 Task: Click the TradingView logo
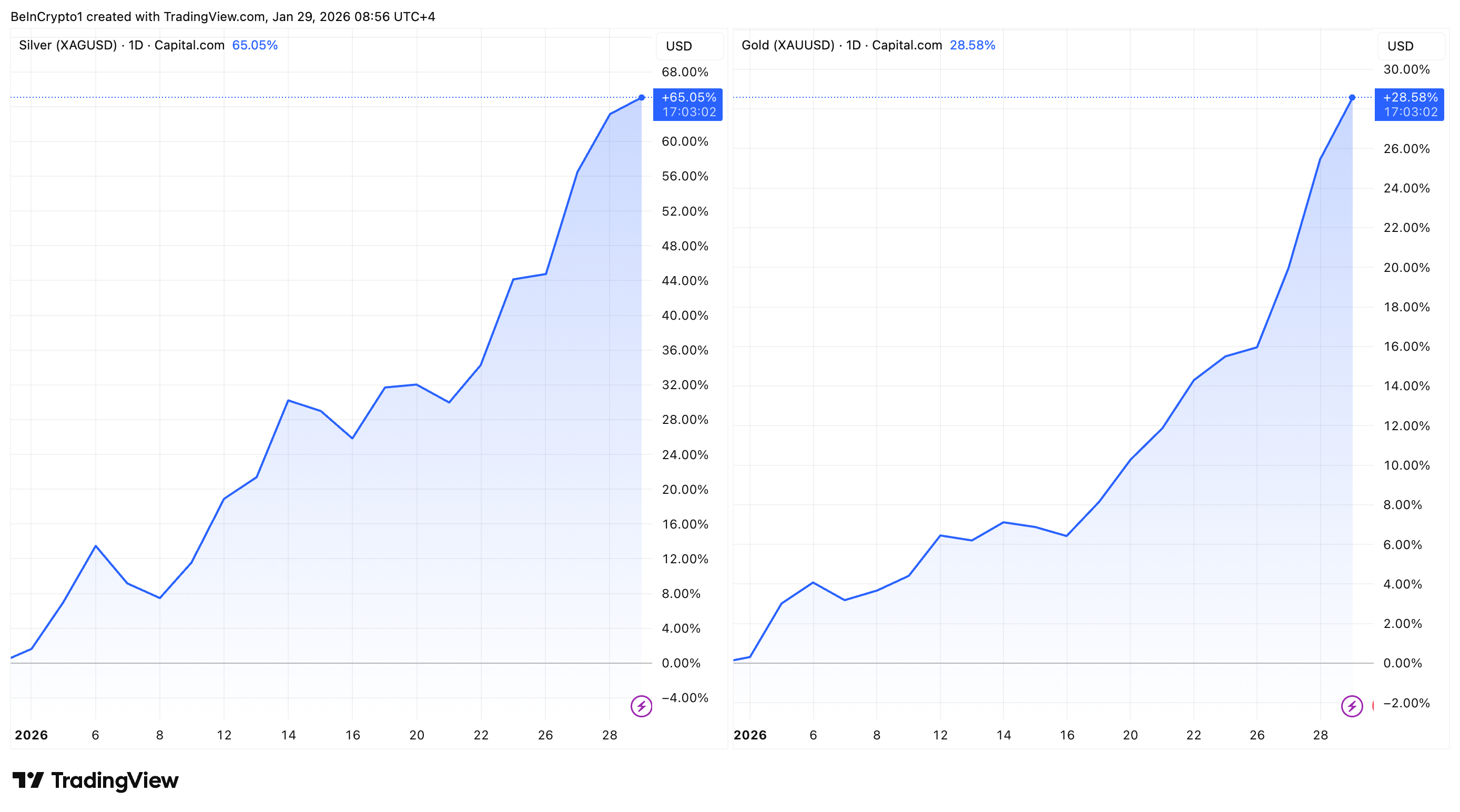click(95, 780)
